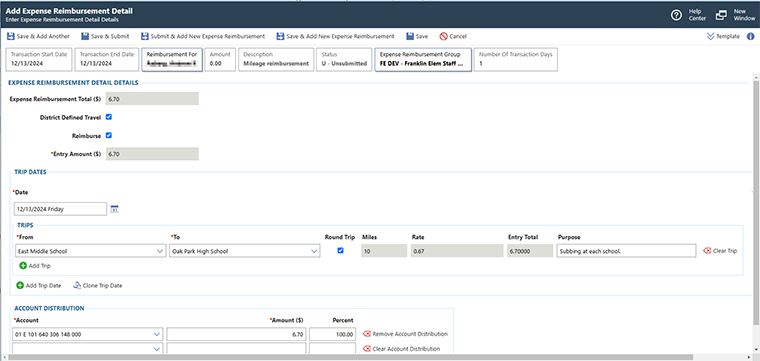Toggle the Reimburse checkbox
This screenshot has height=361, width=760.
click(109, 136)
